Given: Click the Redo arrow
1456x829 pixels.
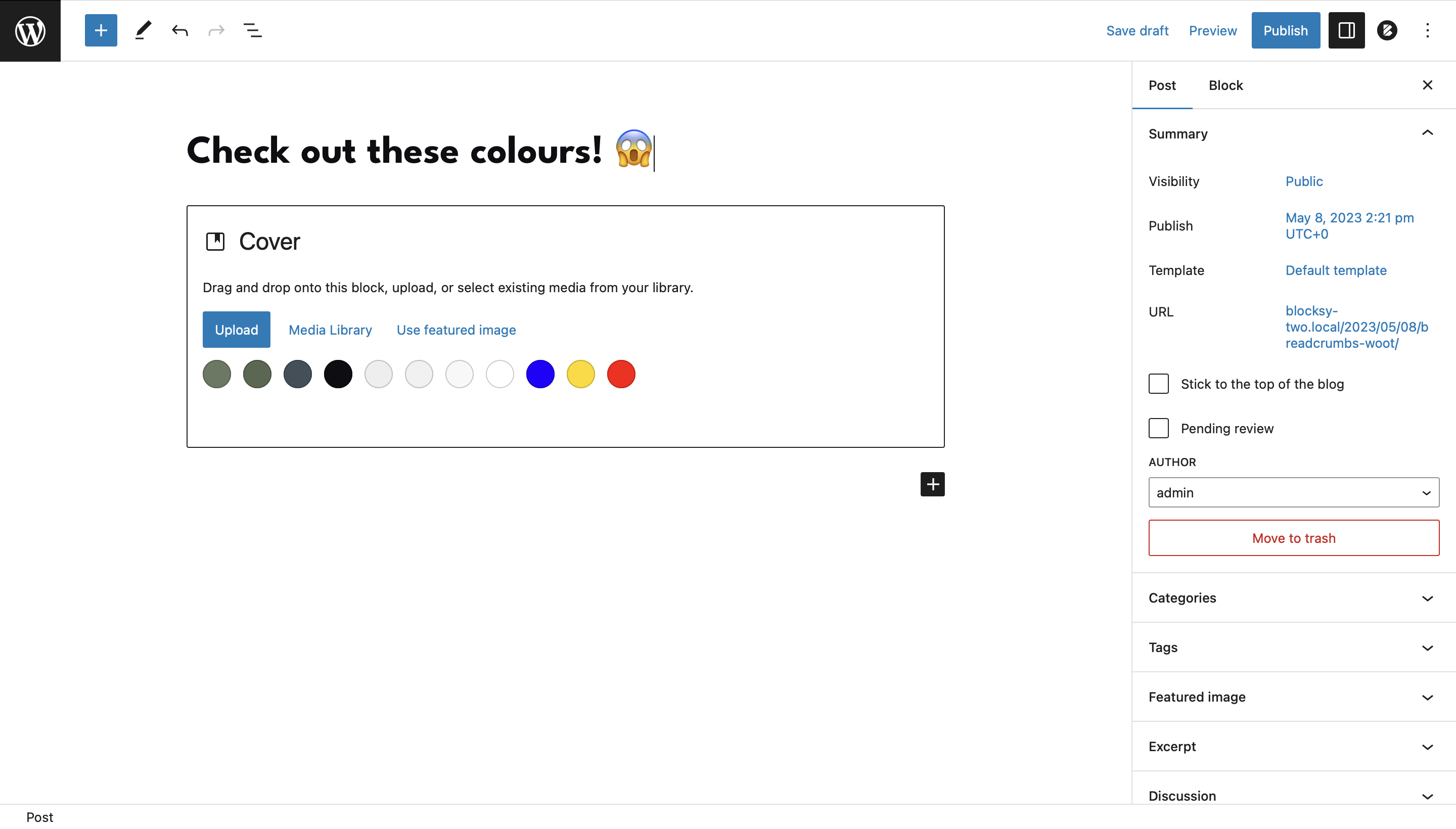Looking at the screenshot, I should (x=216, y=30).
